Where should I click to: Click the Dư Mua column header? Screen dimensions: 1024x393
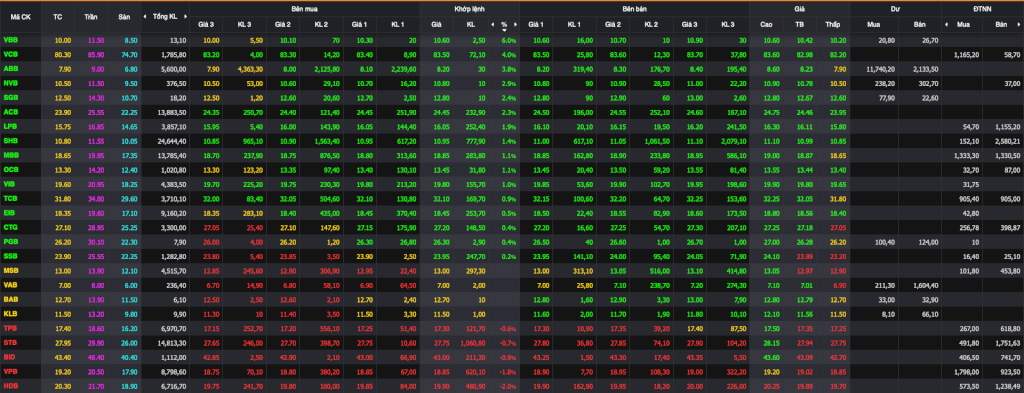pos(873,24)
